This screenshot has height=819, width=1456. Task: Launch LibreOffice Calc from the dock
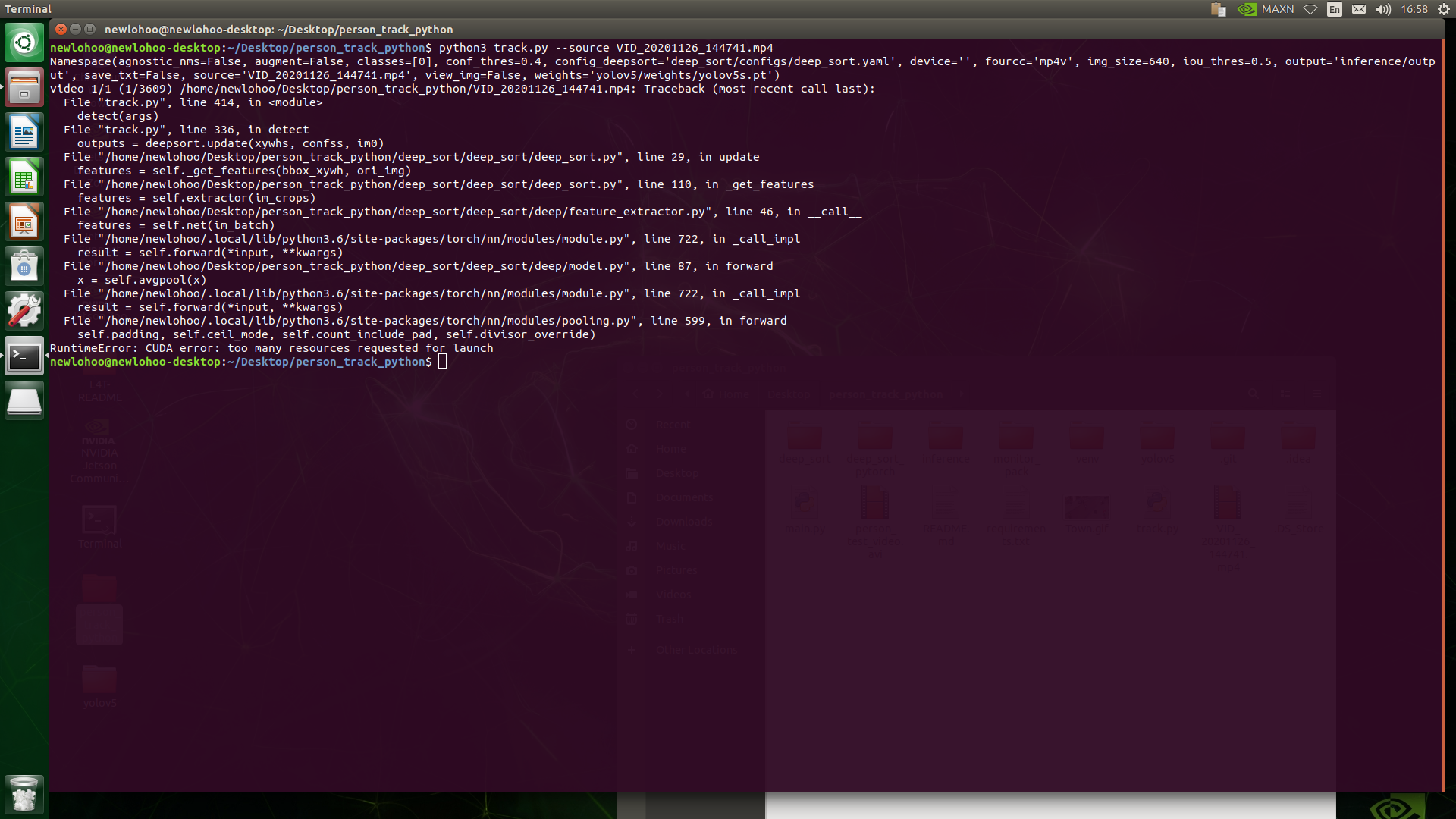point(24,176)
